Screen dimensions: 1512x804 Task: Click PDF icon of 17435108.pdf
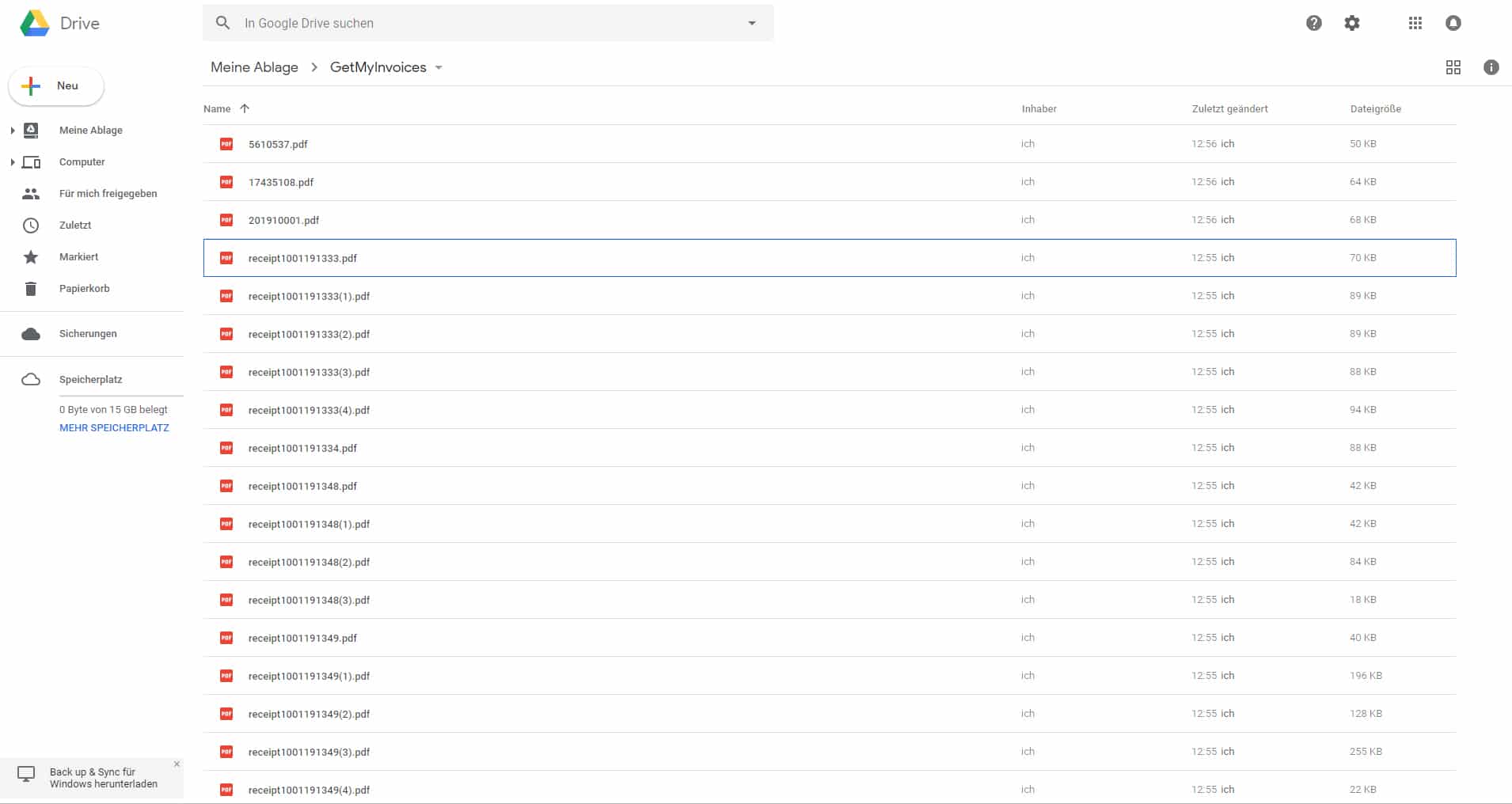click(226, 182)
